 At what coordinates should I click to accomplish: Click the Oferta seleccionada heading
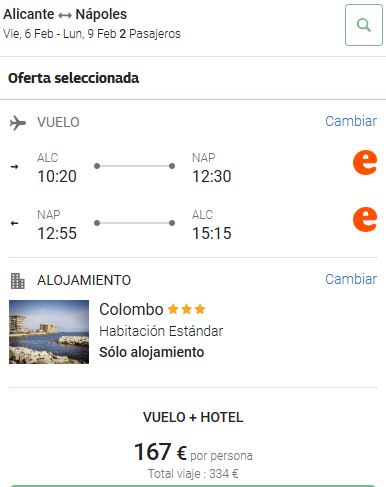[x=73, y=78]
